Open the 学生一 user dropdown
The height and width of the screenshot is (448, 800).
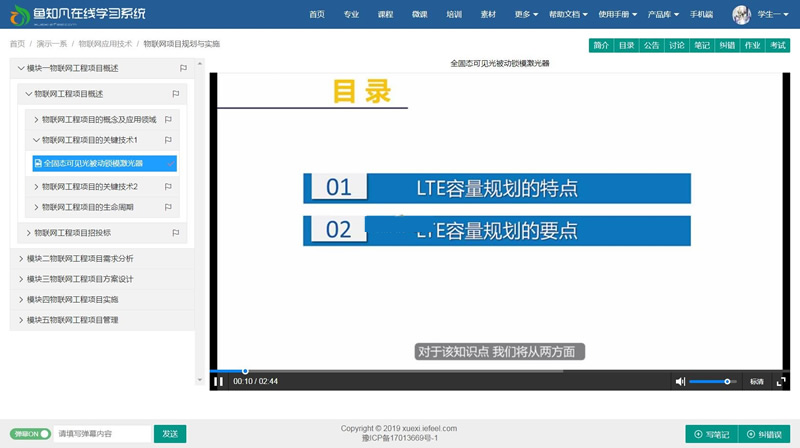(773, 14)
